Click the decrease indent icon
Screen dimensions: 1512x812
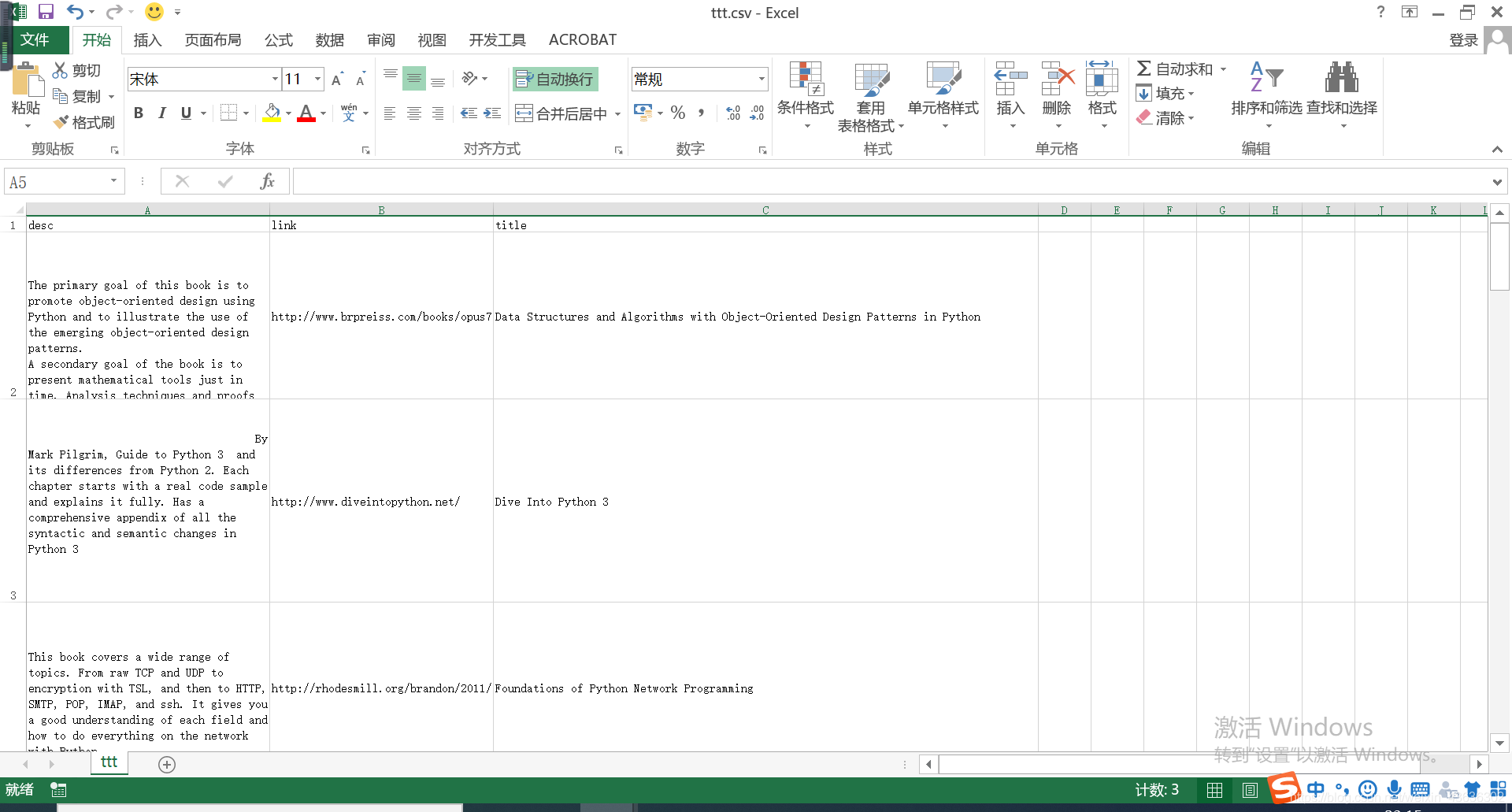point(469,113)
